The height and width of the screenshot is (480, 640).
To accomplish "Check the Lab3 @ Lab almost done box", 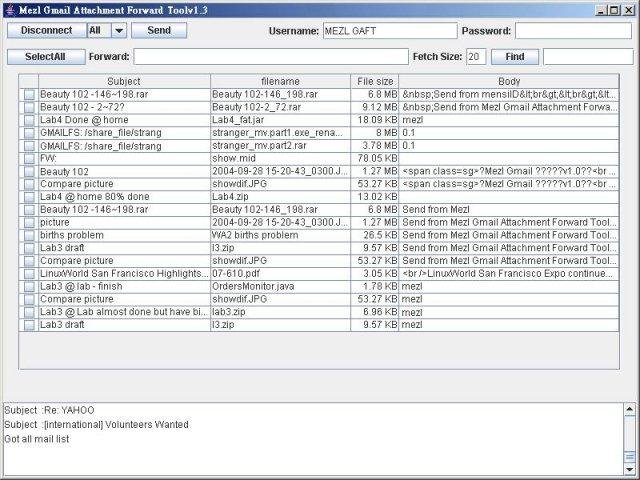I will pyautogui.click(x=29, y=312).
